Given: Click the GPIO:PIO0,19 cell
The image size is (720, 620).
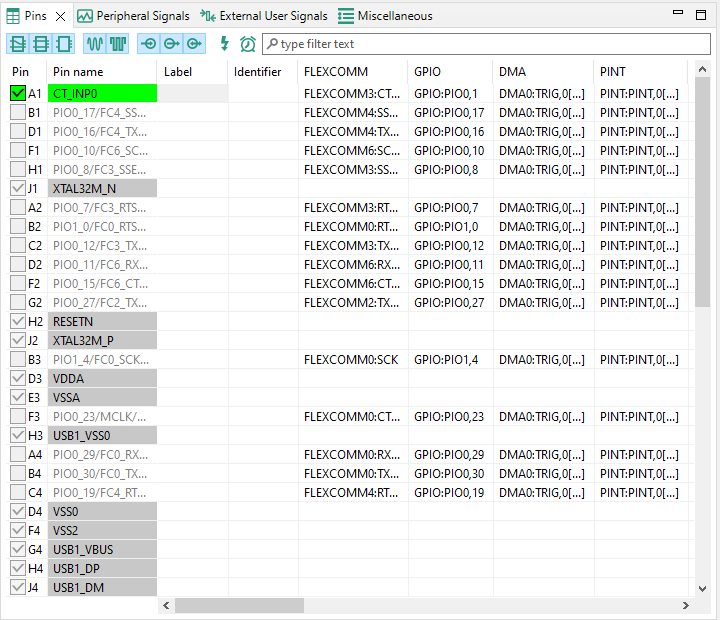Looking at the screenshot, I should (x=451, y=492).
